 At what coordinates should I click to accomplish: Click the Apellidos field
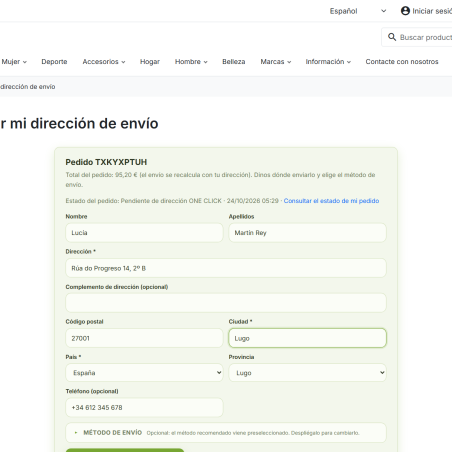(307, 233)
